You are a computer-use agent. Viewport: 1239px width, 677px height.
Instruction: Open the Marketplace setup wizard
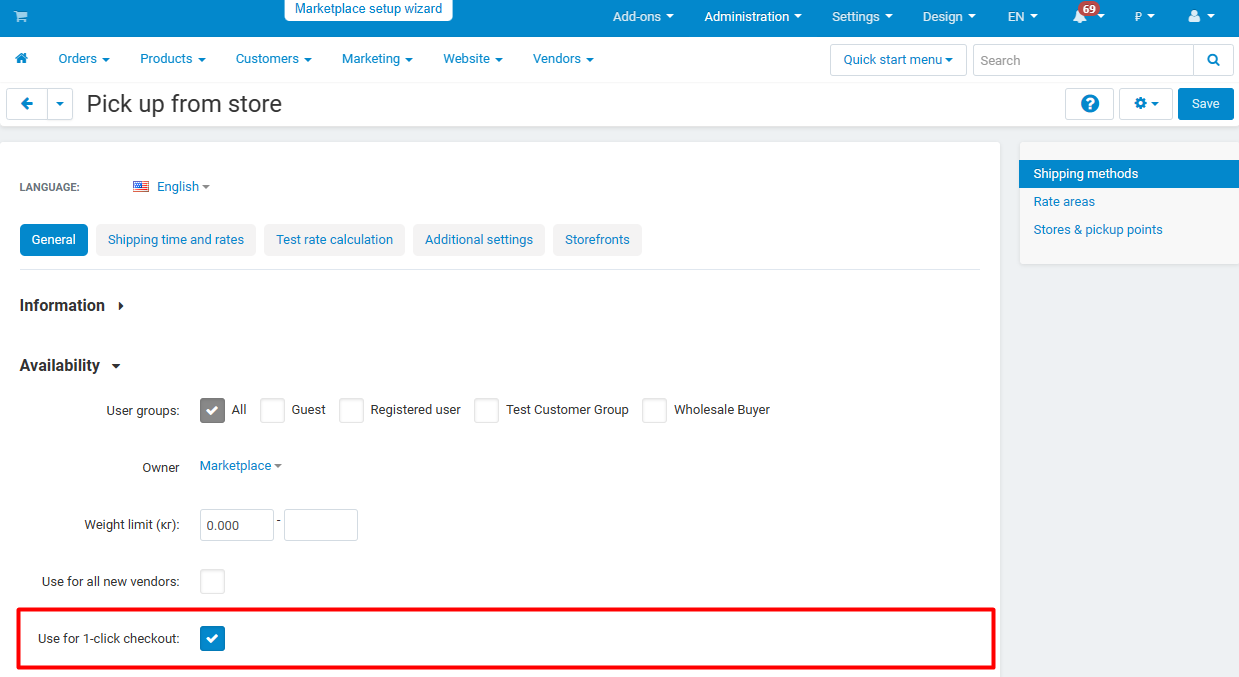click(x=368, y=10)
